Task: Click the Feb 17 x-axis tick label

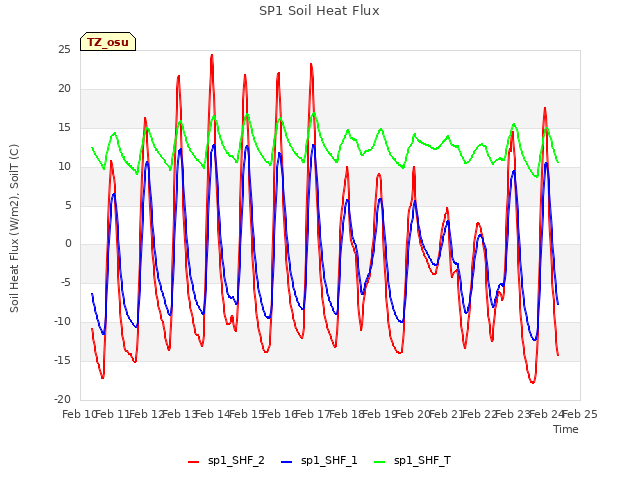Action: [x=313, y=414]
